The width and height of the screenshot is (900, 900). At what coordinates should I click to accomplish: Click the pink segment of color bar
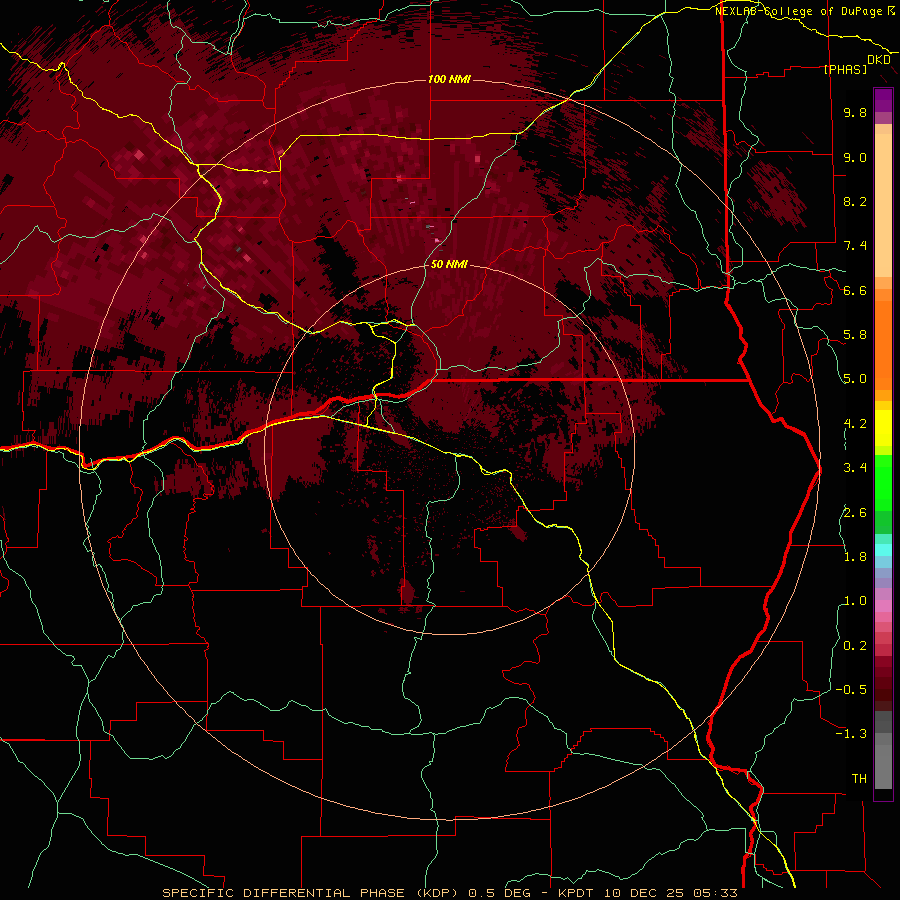pyautogui.click(x=883, y=606)
